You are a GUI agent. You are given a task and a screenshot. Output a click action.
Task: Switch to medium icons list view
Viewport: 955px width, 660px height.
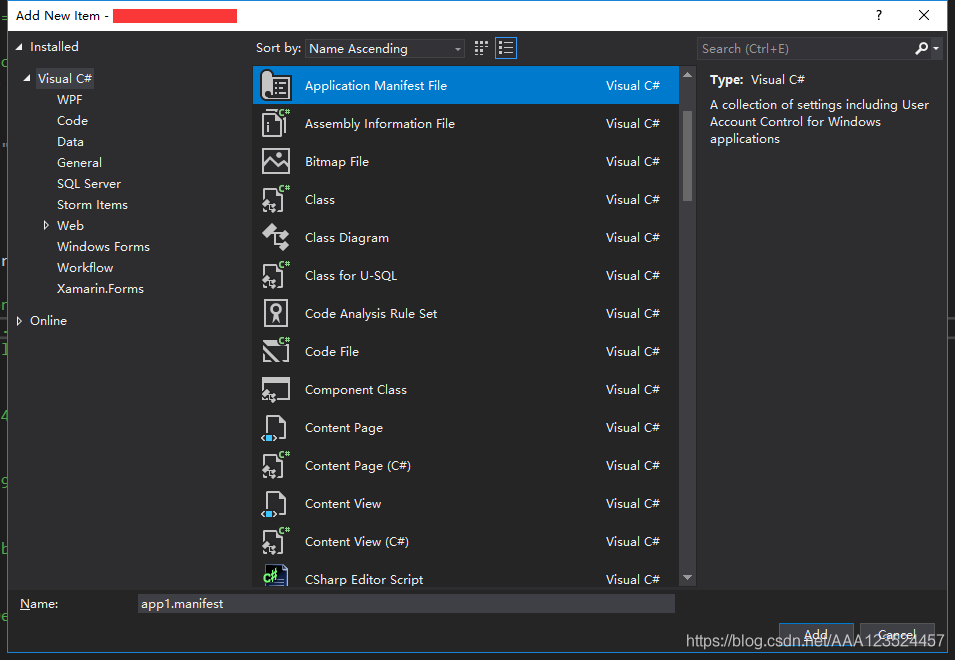(506, 48)
